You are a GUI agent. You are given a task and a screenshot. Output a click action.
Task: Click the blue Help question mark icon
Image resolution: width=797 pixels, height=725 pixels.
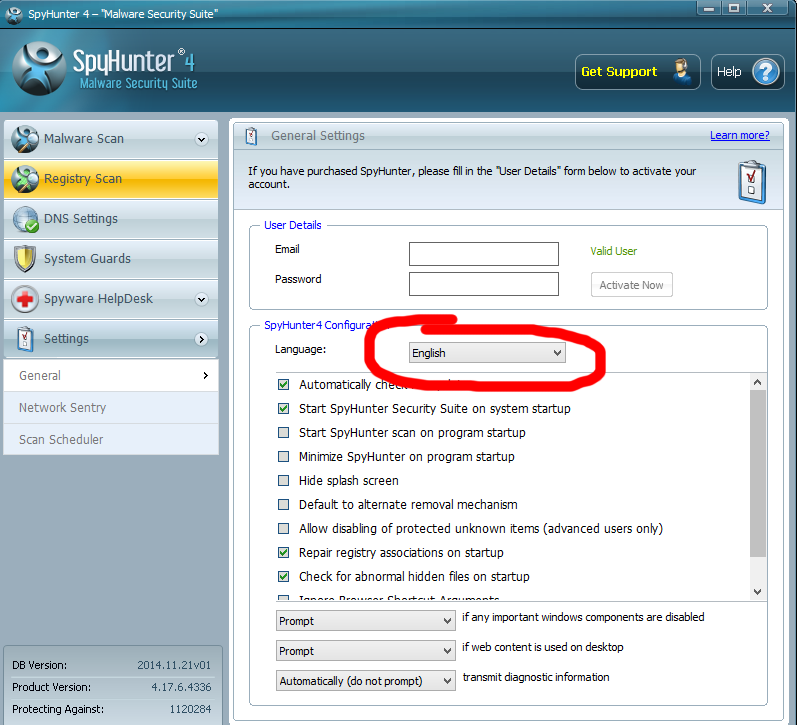click(x=765, y=72)
